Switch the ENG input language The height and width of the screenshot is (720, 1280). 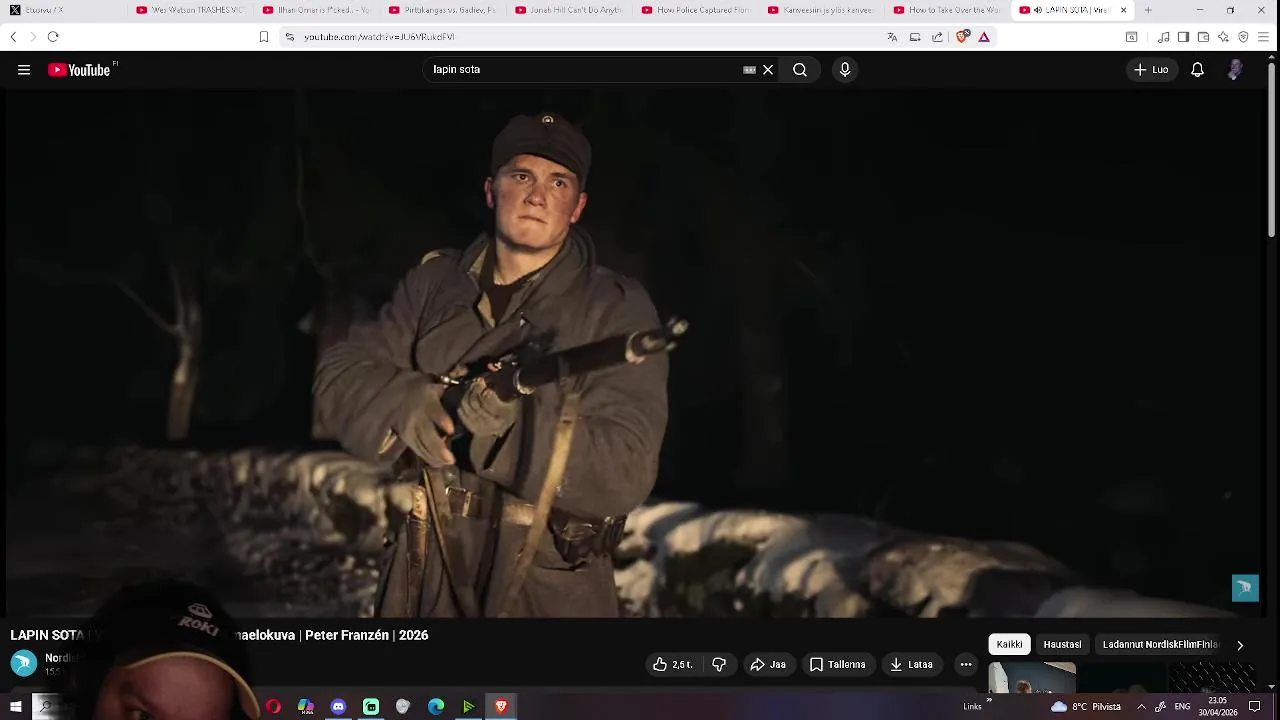click(1182, 706)
